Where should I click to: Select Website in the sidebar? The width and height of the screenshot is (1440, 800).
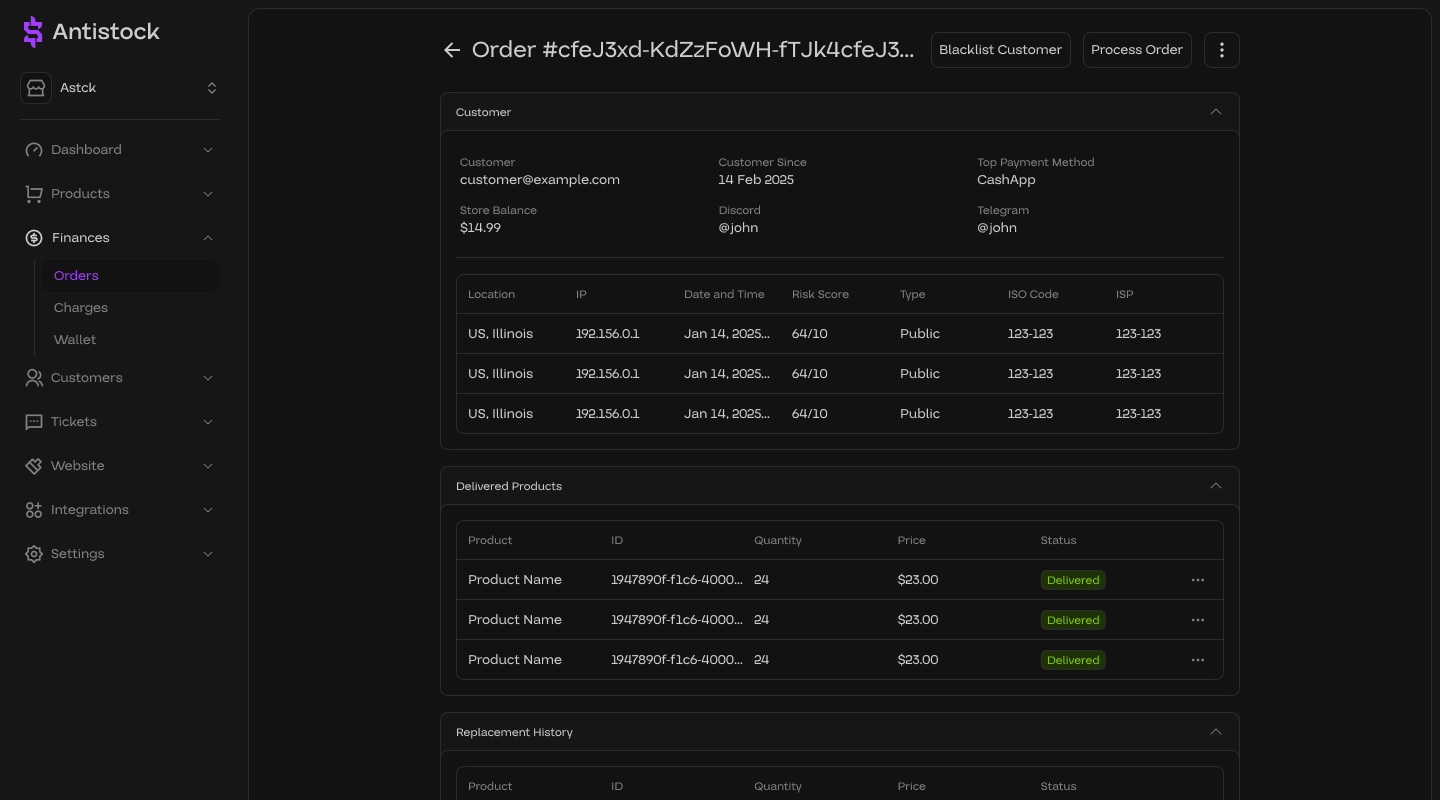[x=78, y=466]
